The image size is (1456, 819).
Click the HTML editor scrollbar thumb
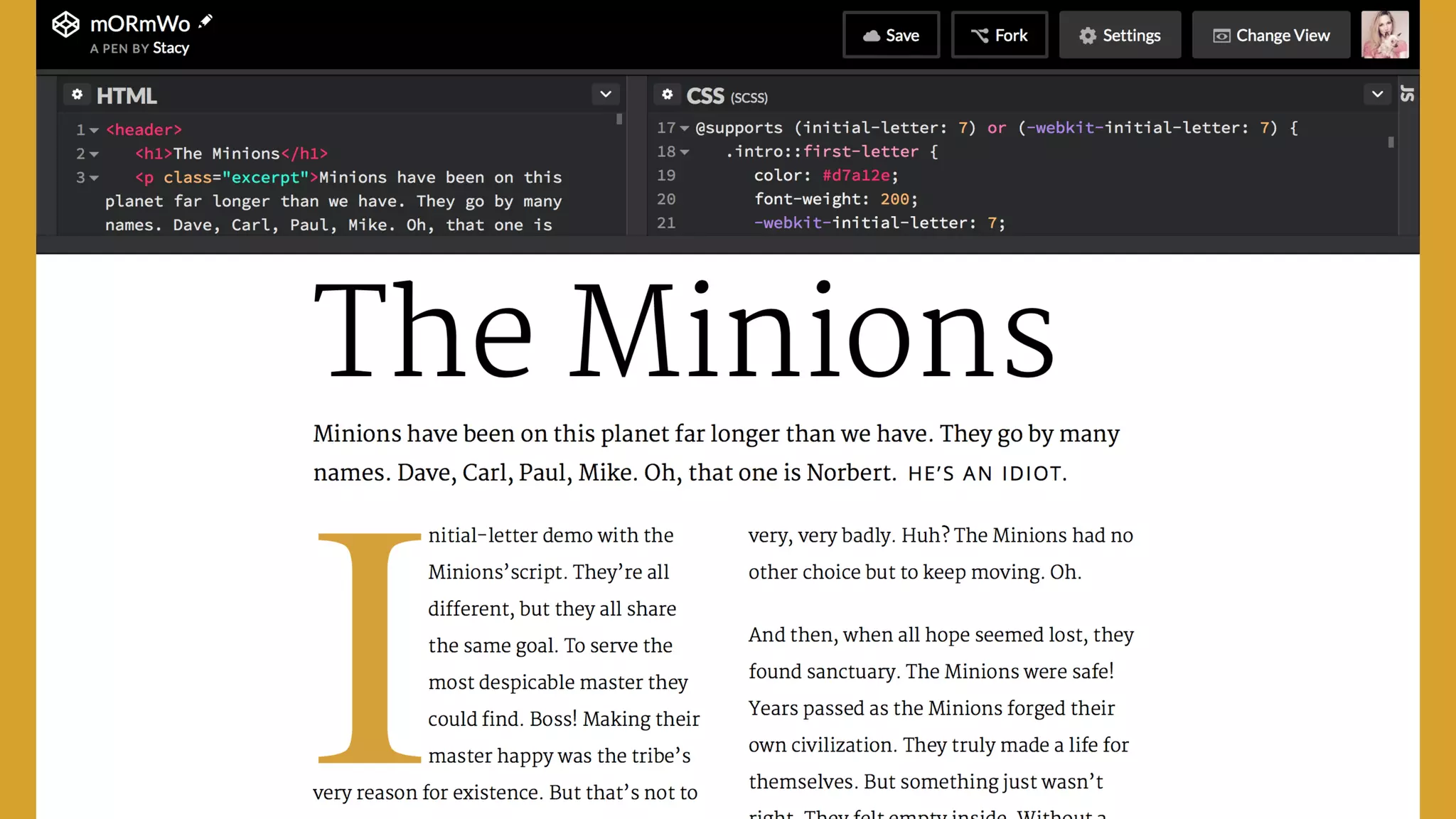click(x=619, y=119)
